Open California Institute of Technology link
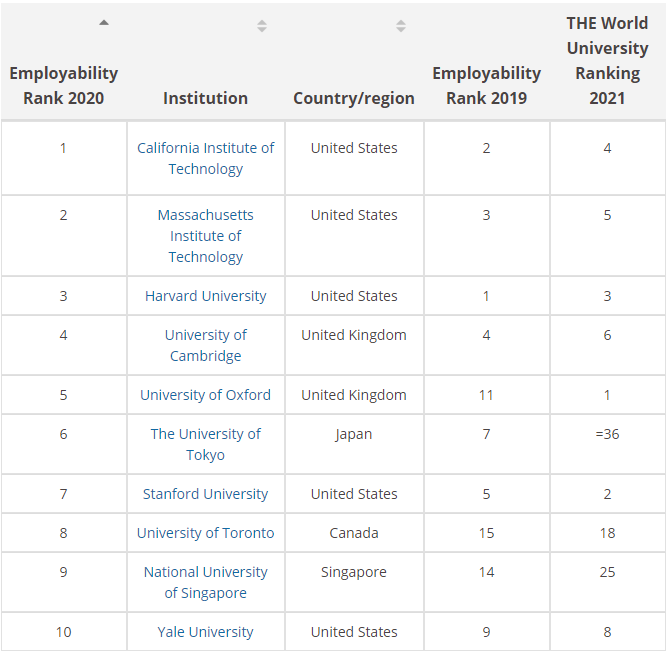The width and height of the screenshot is (668, 652). pyautogui.click(x=206, y=159)
